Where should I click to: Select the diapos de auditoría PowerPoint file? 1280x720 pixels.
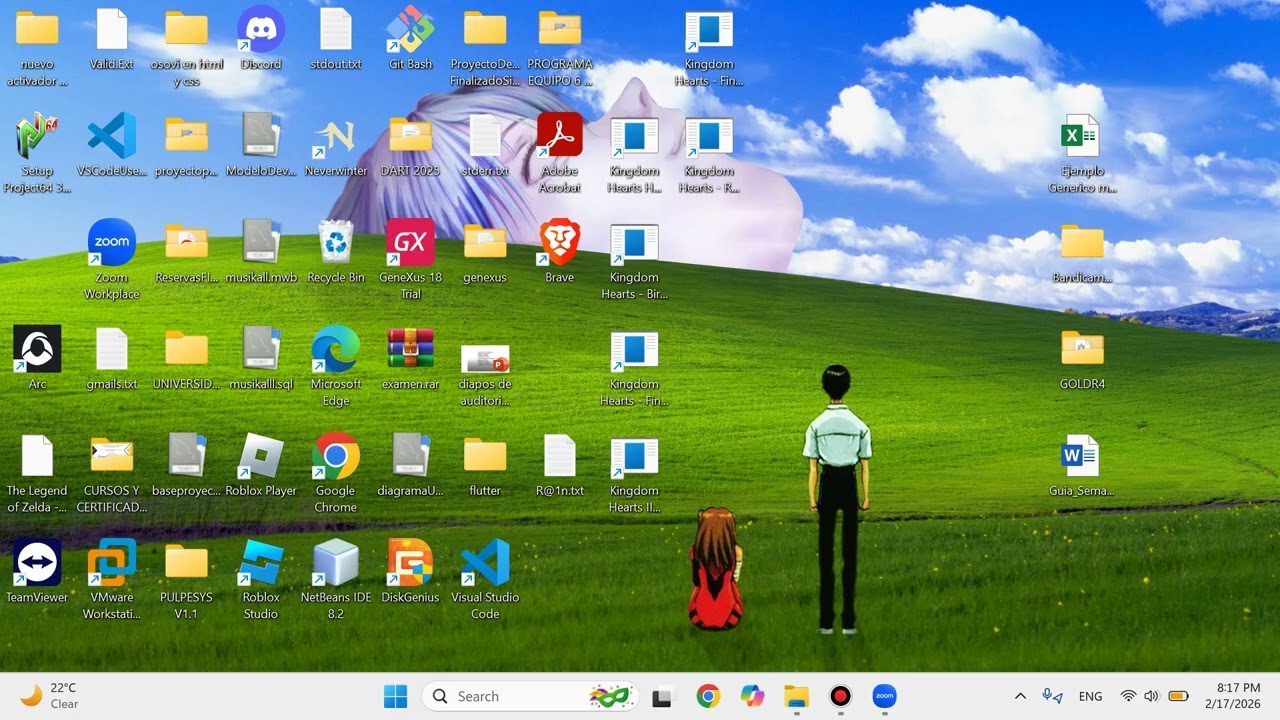click(485, 375)
